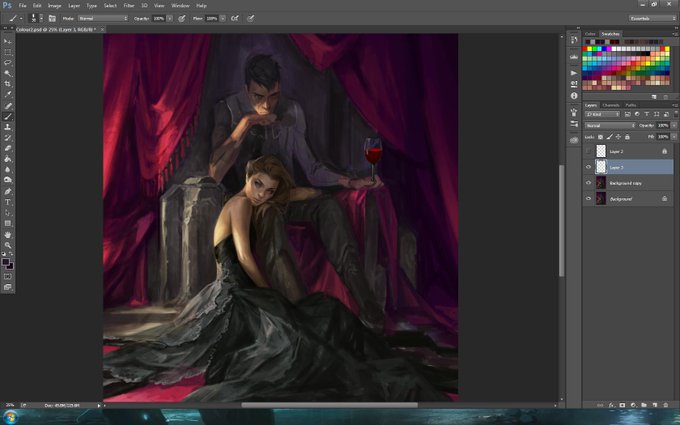Select the Path Selection tool
The image size is (680, 425).
[x=8, y=213]
